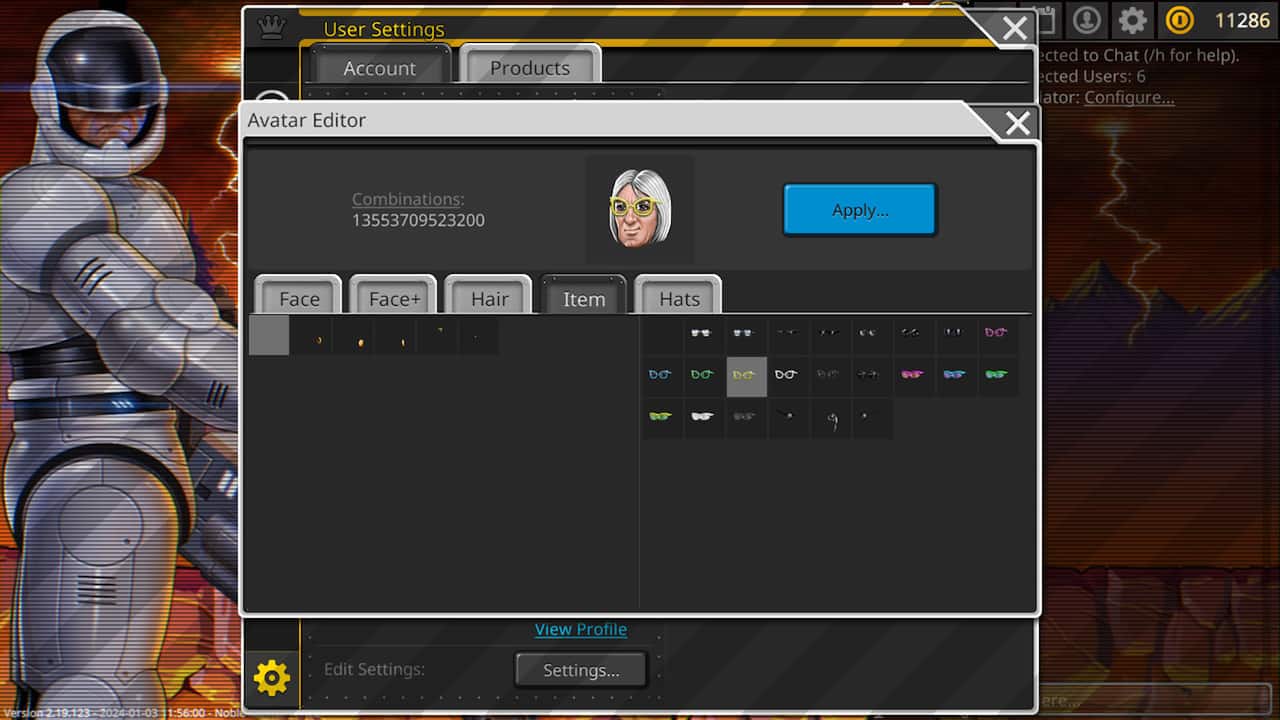Select the pink round glasses item
Screen dimensions: 1280x720
(997, 334)
